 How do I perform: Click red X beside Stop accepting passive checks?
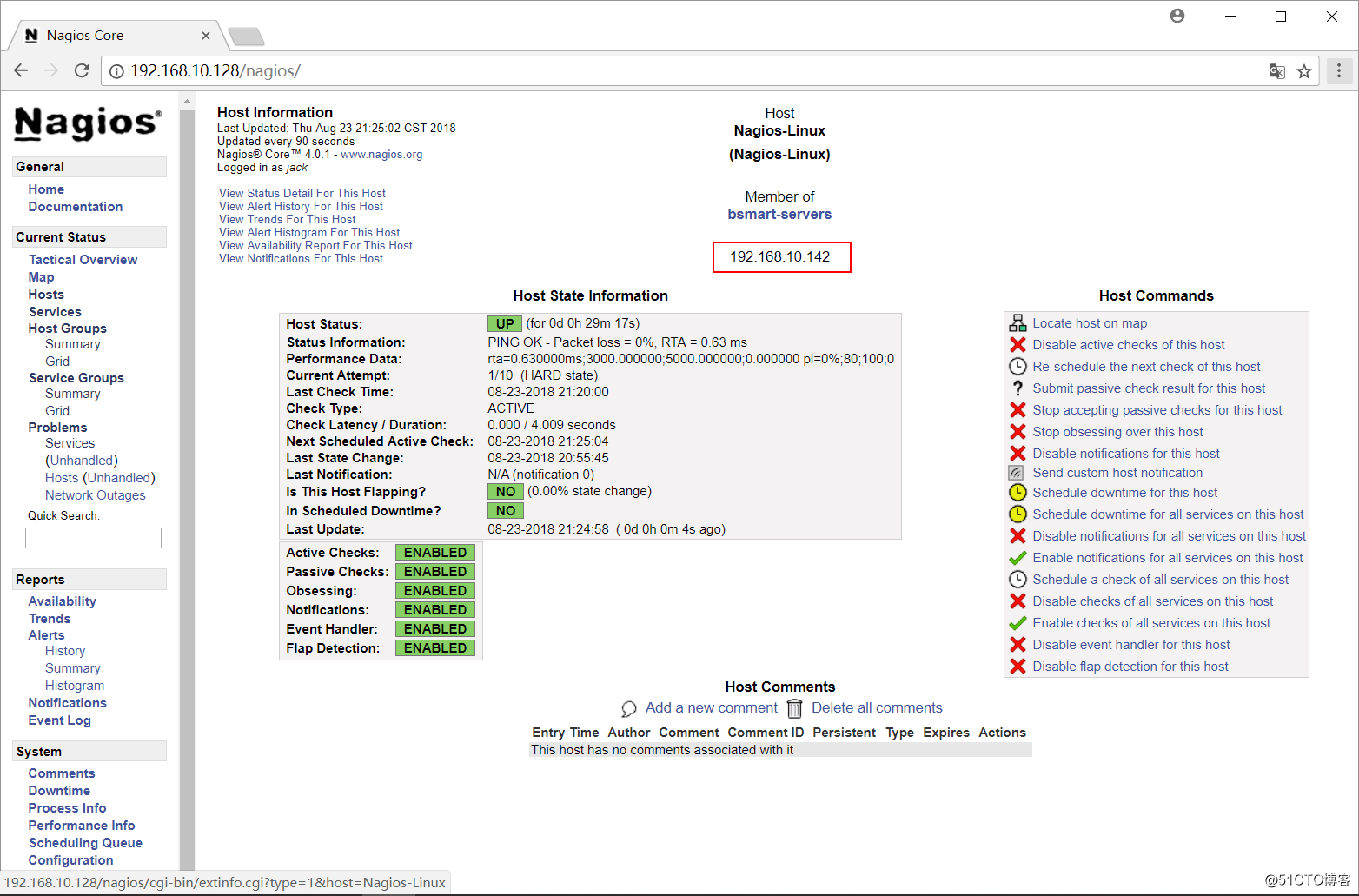[1018, 410]
